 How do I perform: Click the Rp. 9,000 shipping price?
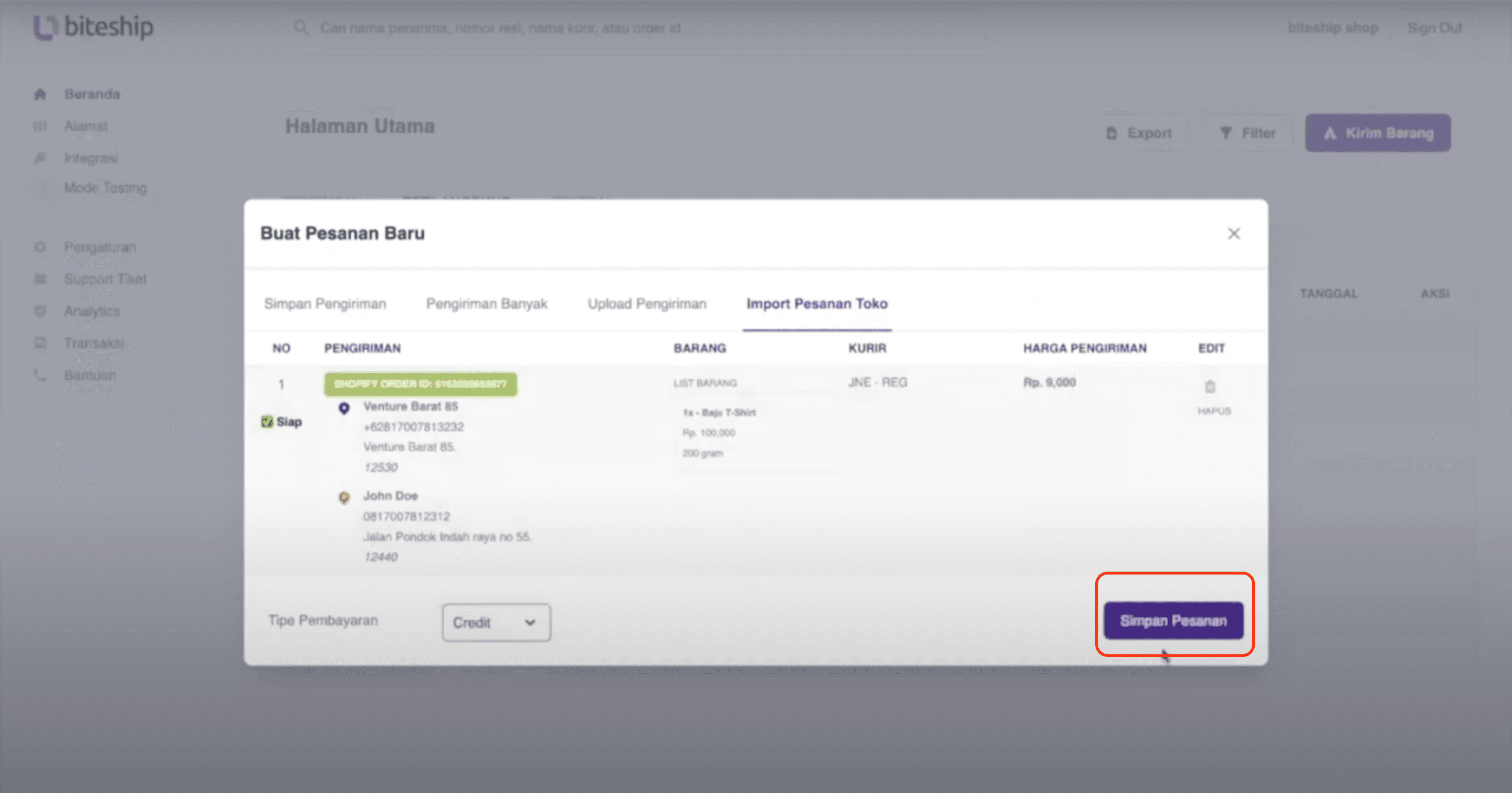pyautogui.click(x=1049, y=382)
